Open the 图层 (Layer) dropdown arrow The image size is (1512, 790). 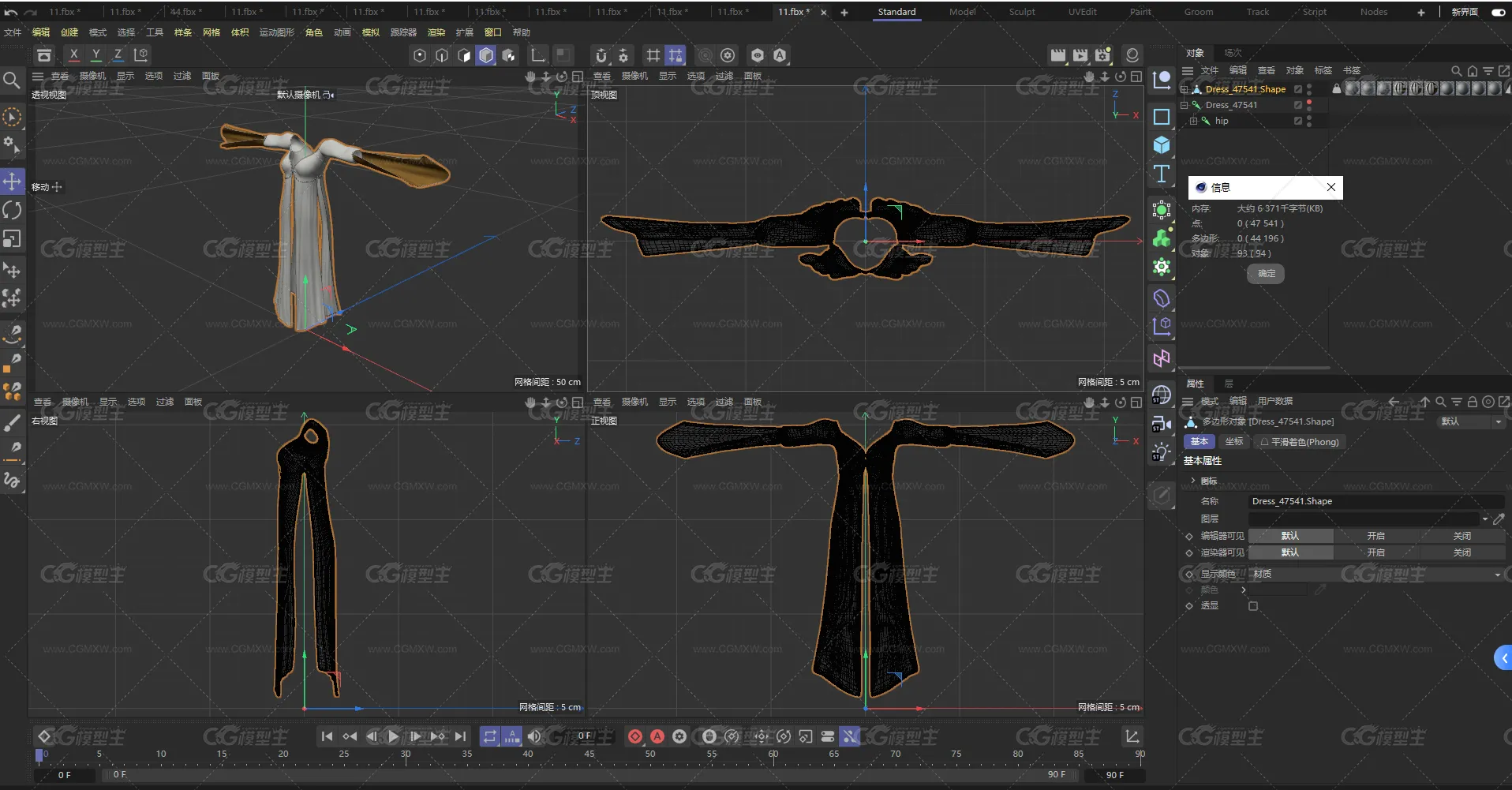1484,519
